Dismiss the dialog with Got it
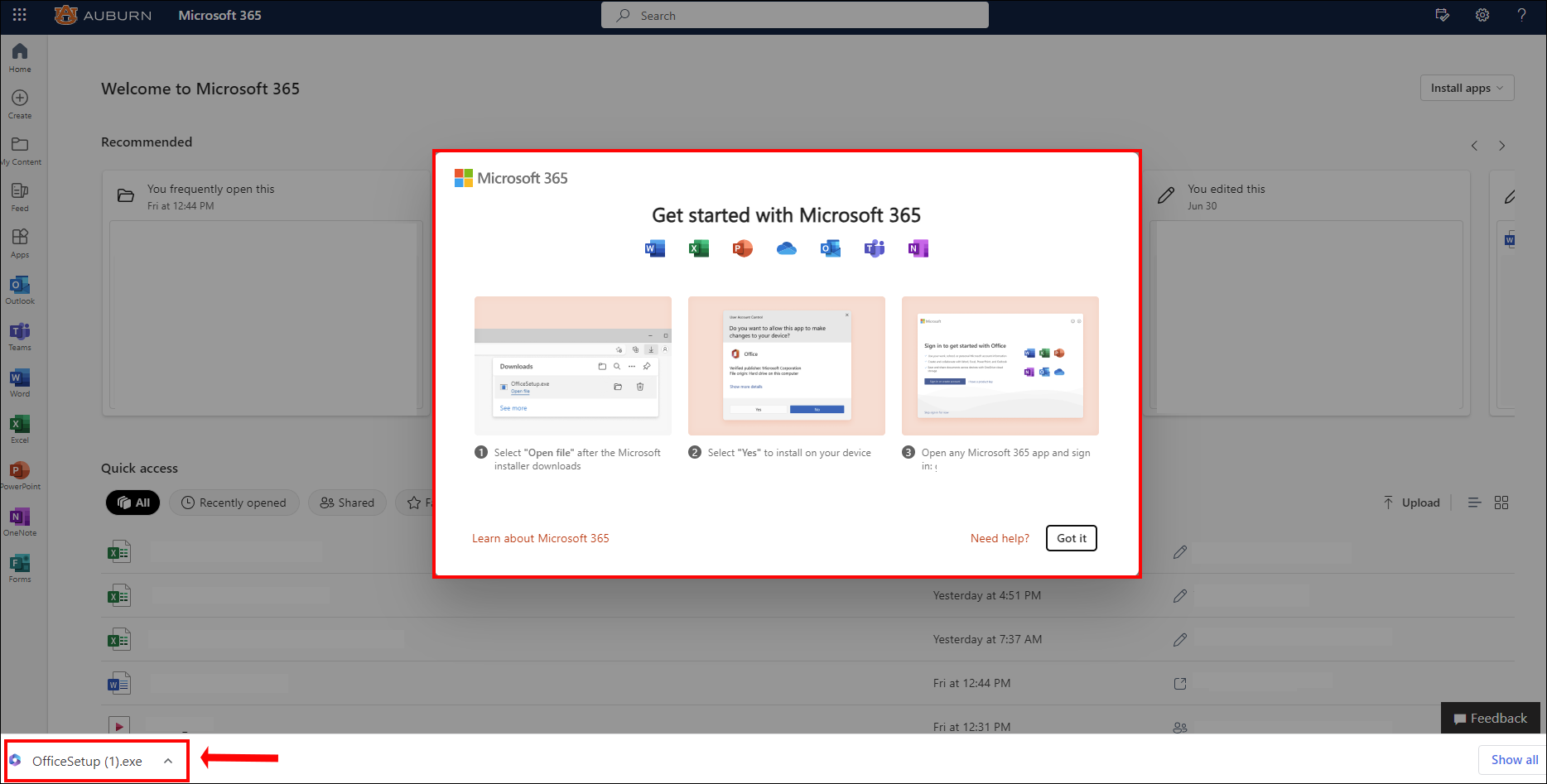Image resolution: width=1547 pixels, height=784 pixels. coord(1071,538)
